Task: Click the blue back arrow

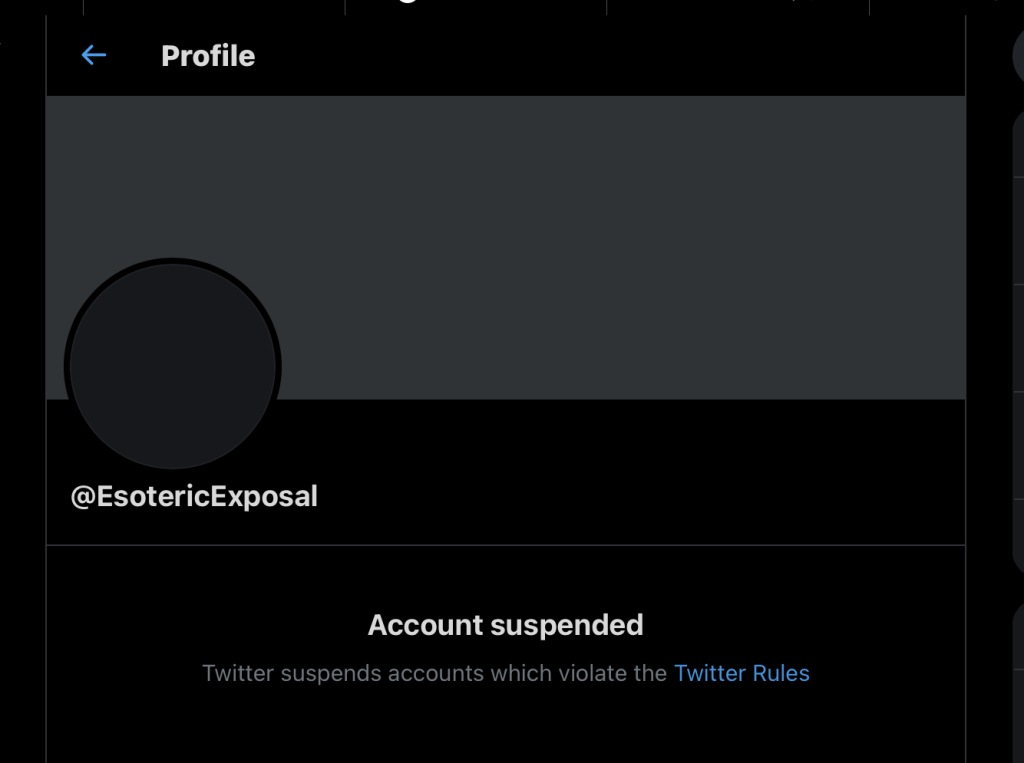Action: [93, 55]
